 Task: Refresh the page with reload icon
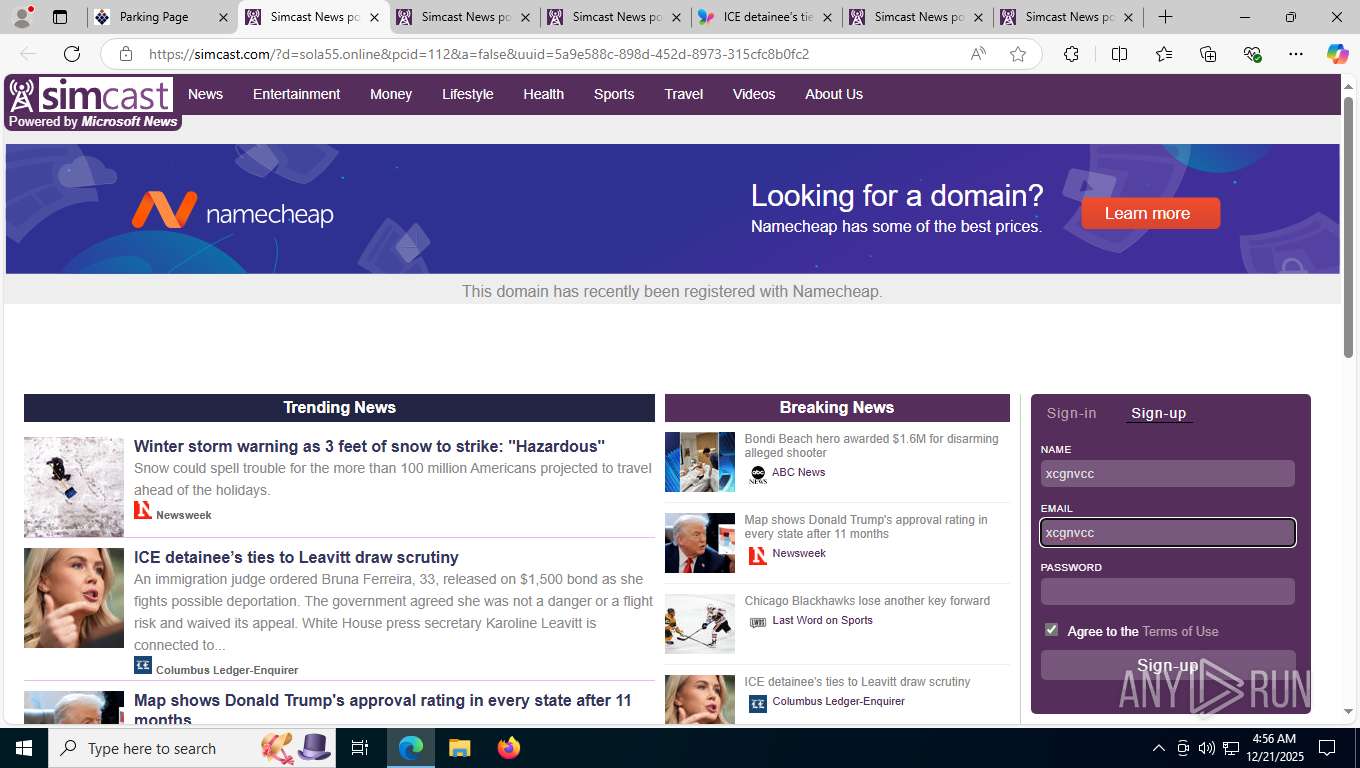click(x=72, y=54)
